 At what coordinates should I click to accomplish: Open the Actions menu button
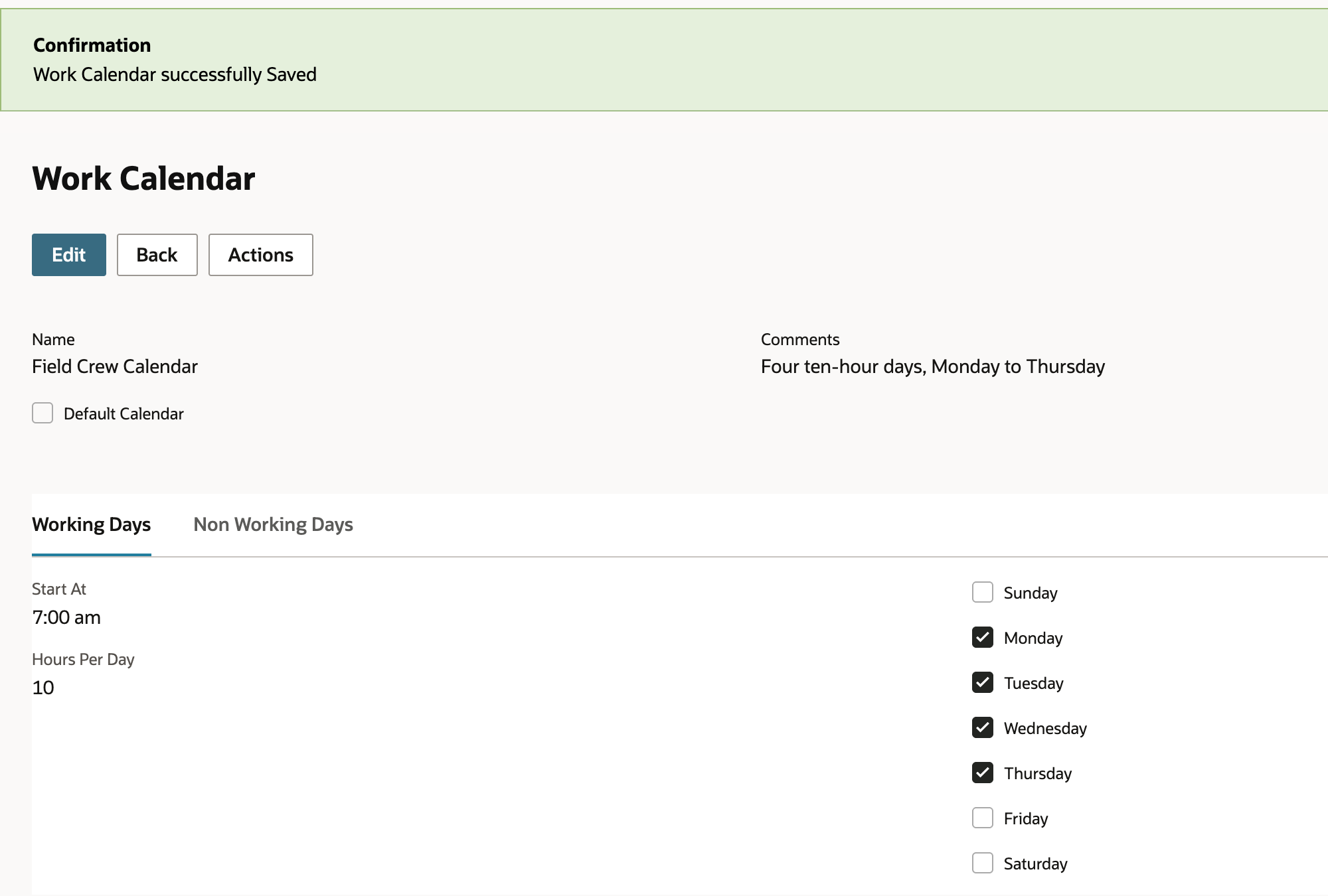pyautogui.click(x=261, y=255)
